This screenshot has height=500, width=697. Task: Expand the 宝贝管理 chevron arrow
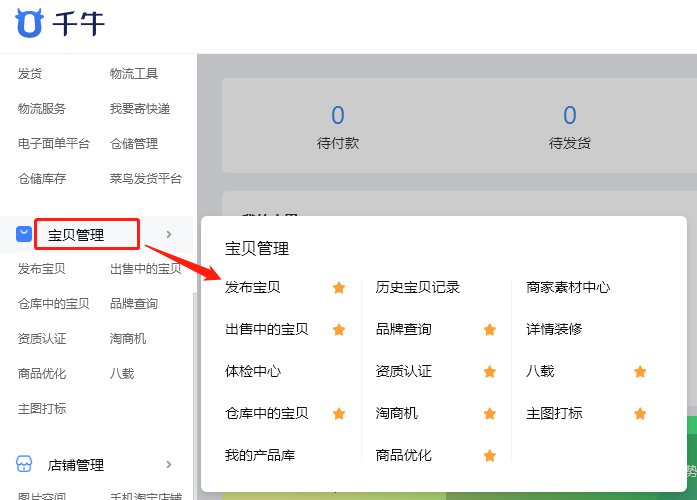[168, 234]
